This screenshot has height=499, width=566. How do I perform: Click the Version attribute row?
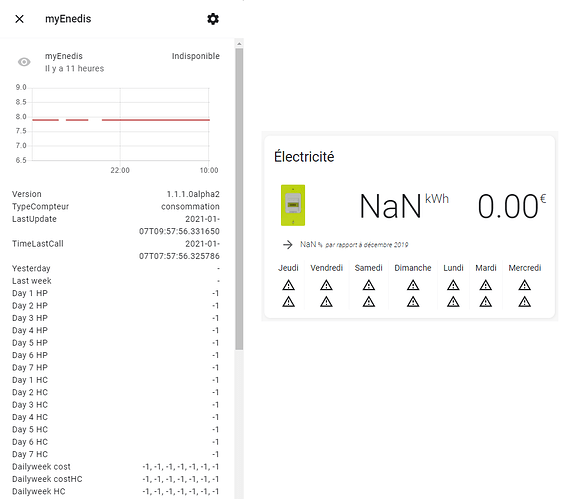click(116, 194)
